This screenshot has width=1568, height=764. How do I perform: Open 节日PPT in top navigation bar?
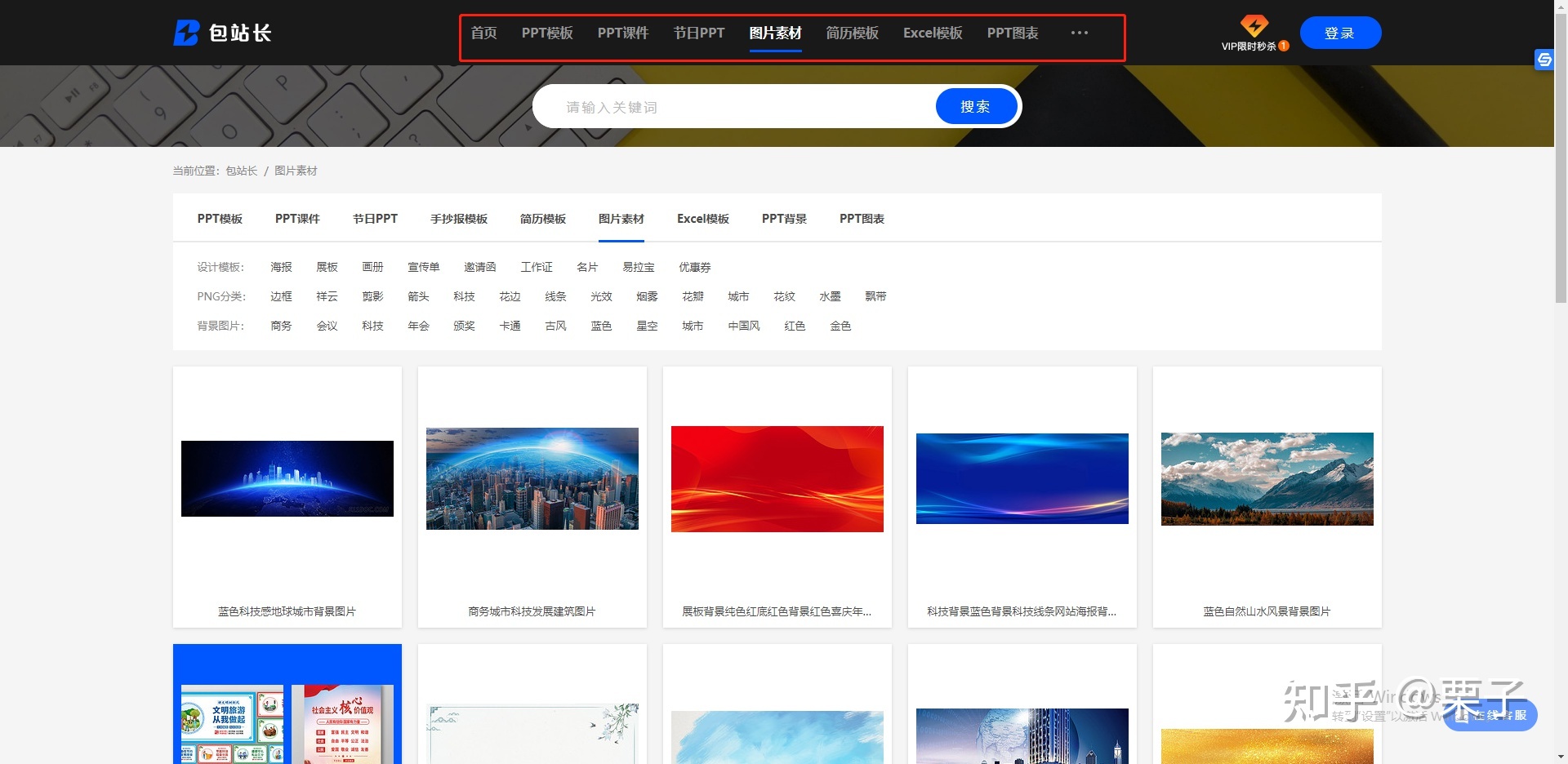click(699, 33)
